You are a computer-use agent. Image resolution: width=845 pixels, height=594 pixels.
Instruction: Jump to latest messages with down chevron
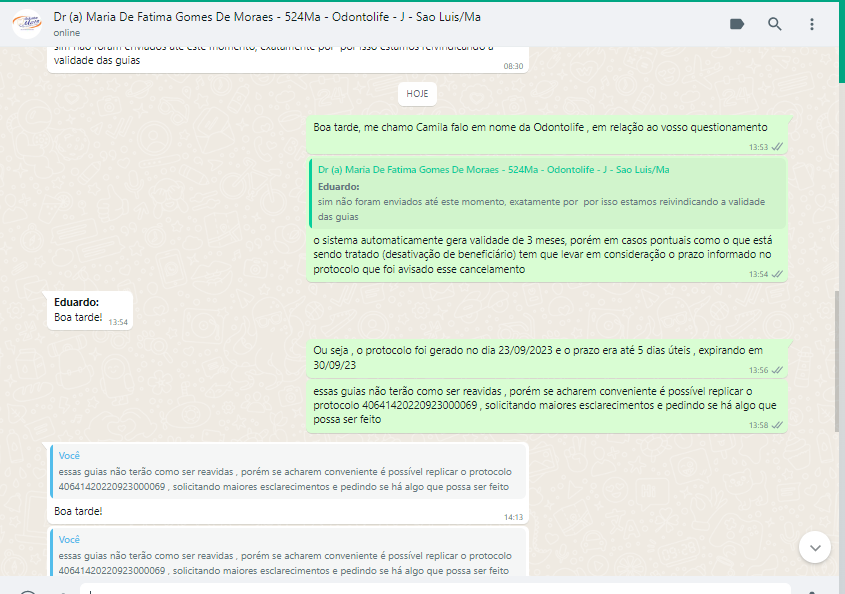[x=814, y=546]
